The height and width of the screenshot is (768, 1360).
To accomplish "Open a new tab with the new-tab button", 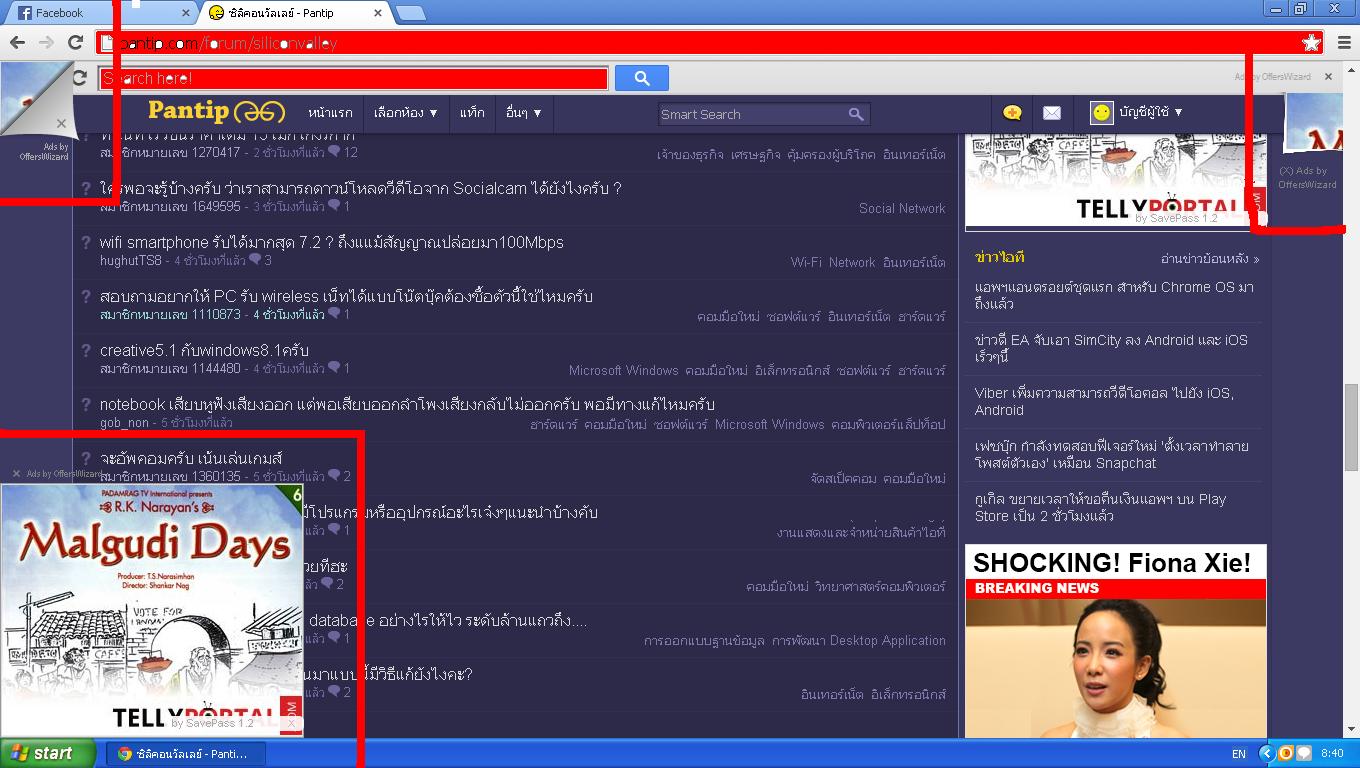I will (410, 13).
